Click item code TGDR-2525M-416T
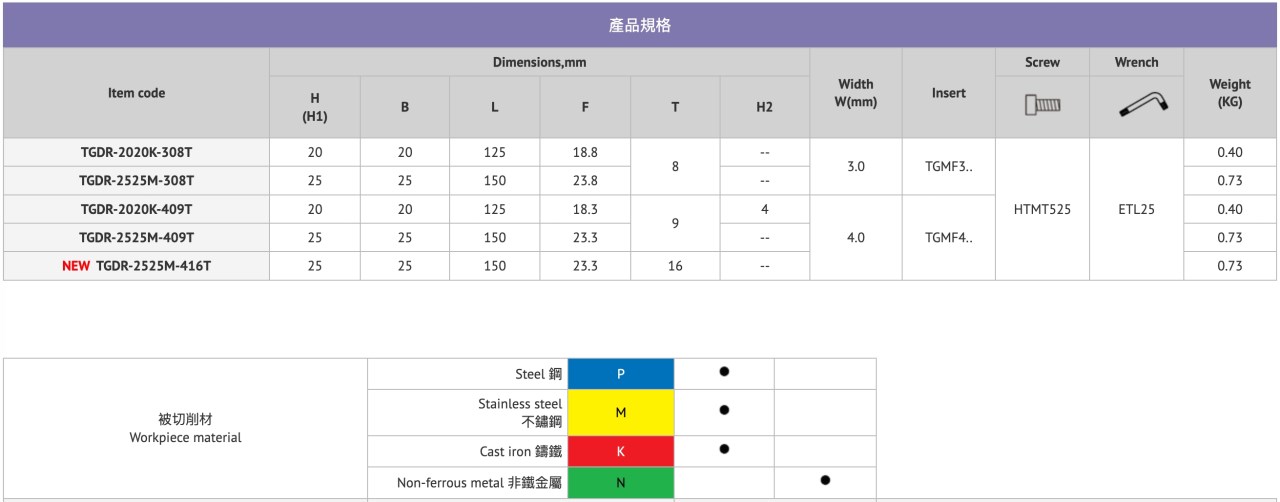The image size is (1280, 502). coord(153,266)
